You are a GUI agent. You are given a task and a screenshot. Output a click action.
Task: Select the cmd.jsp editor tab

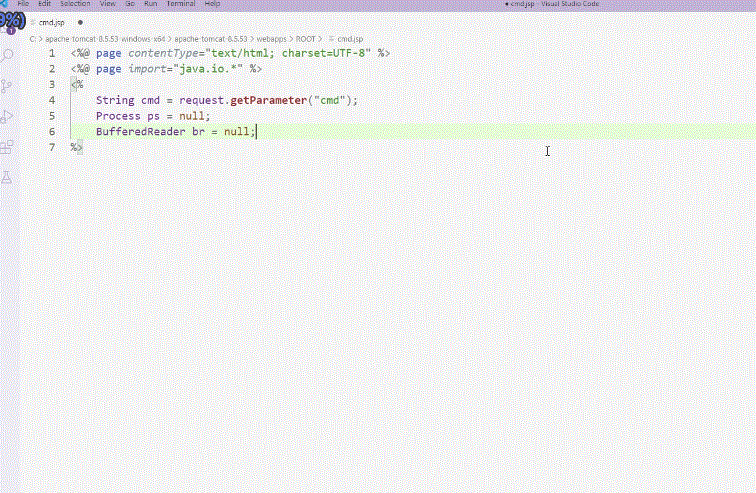pyautogui.click(x=51, y=23)
